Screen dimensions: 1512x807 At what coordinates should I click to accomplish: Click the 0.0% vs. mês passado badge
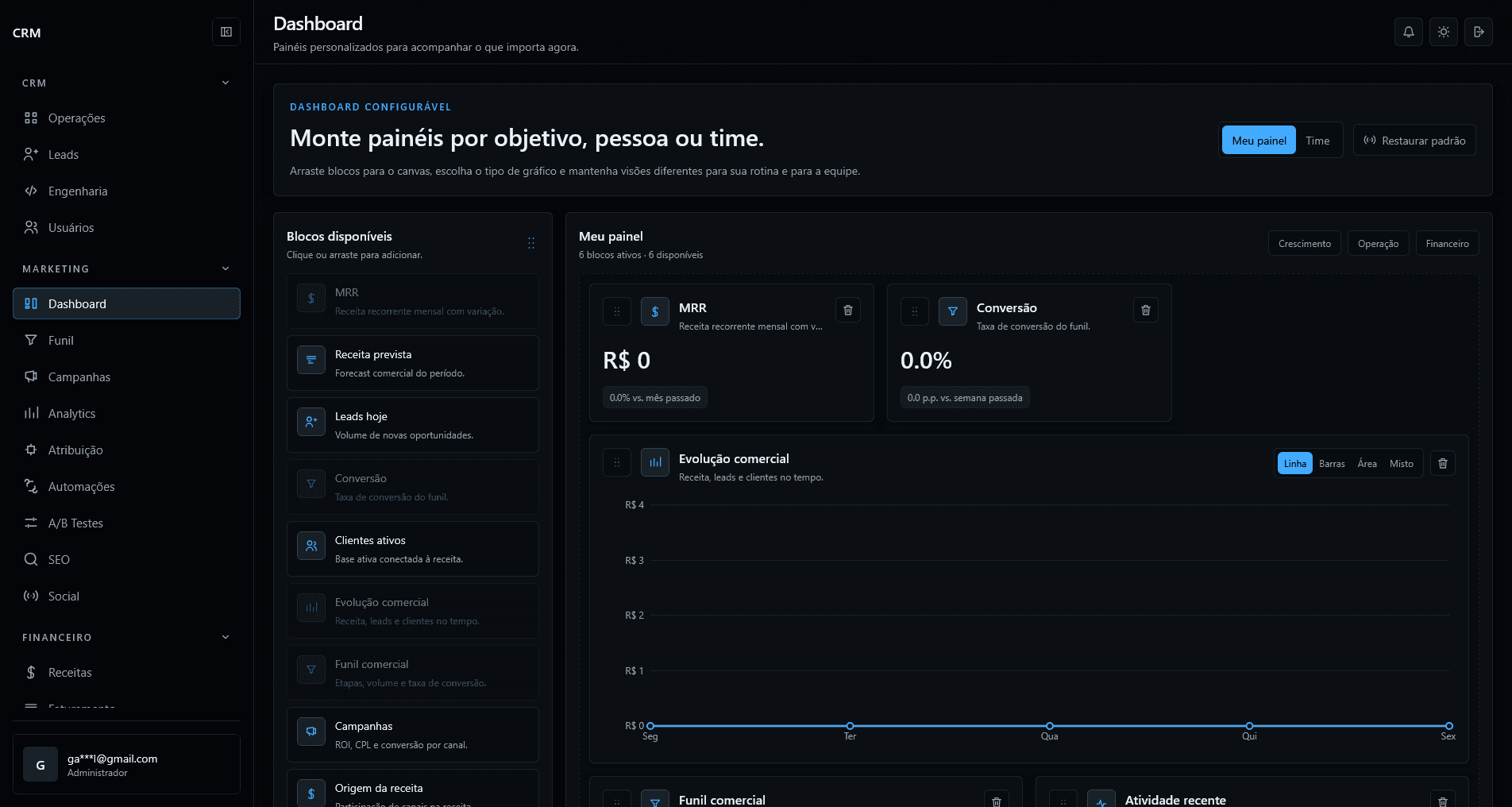click(654, 397)
